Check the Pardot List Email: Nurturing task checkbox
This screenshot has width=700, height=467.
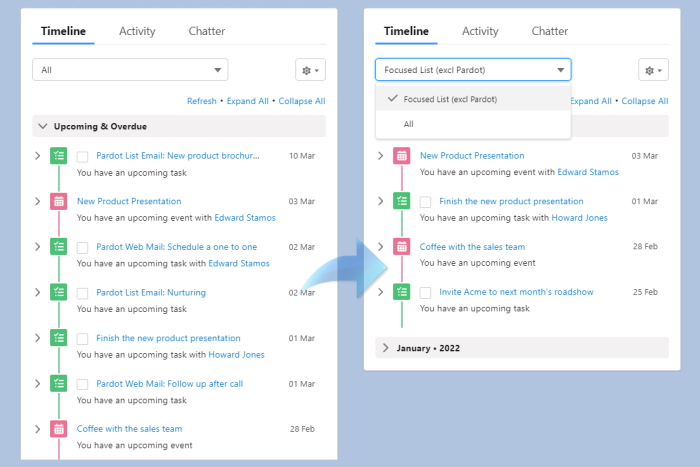(83, 293)
